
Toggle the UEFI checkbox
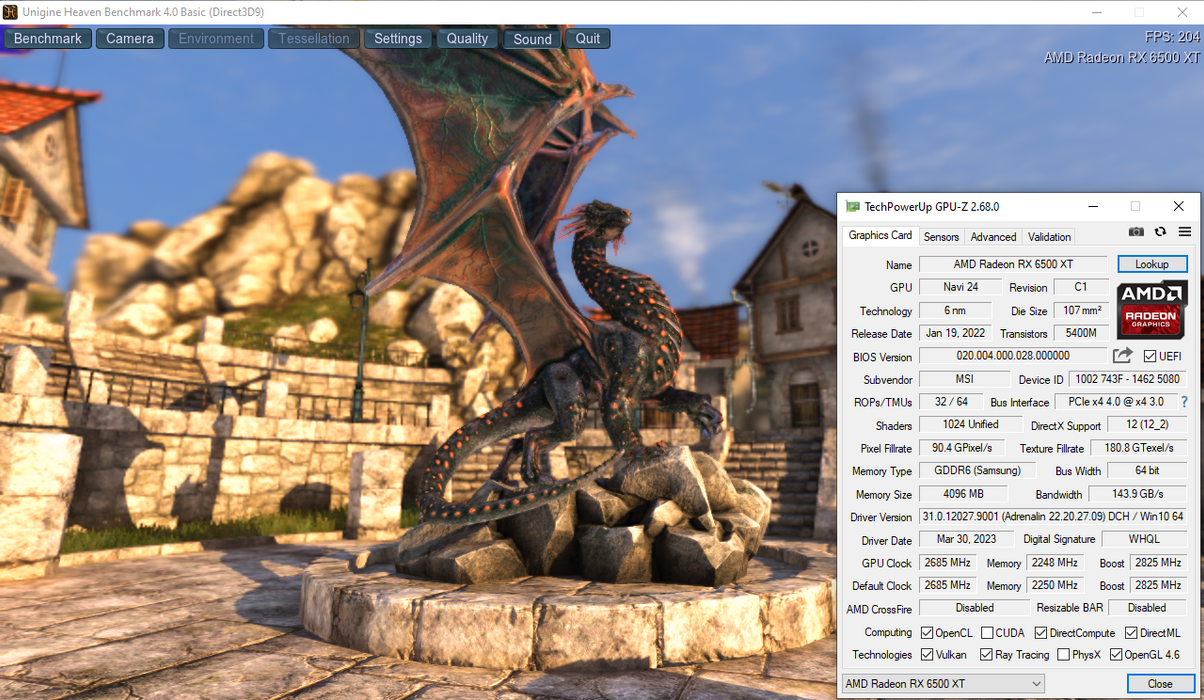[1150, 356]
